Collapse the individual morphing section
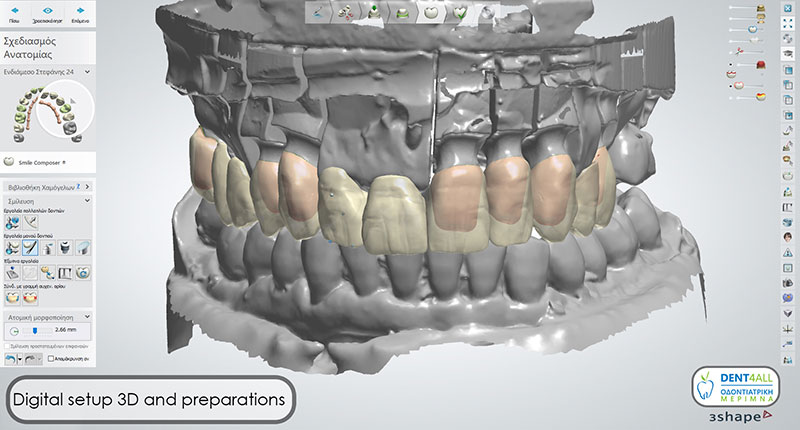This screenshot has width=800, height=430. pos(87,317)
